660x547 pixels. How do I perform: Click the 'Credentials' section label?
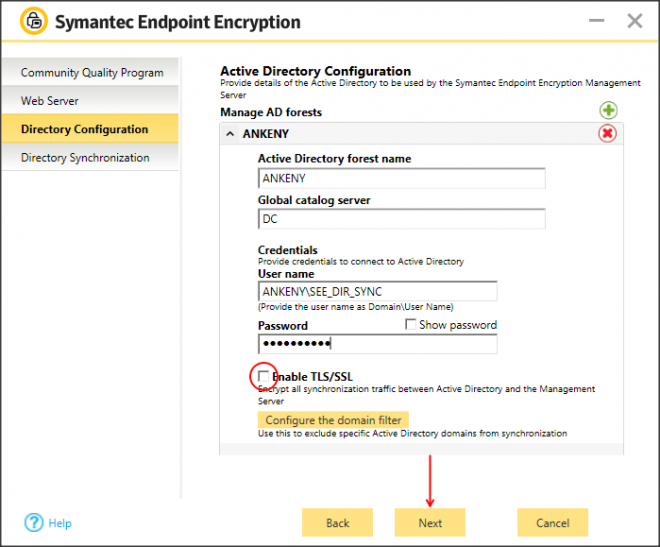287,250
